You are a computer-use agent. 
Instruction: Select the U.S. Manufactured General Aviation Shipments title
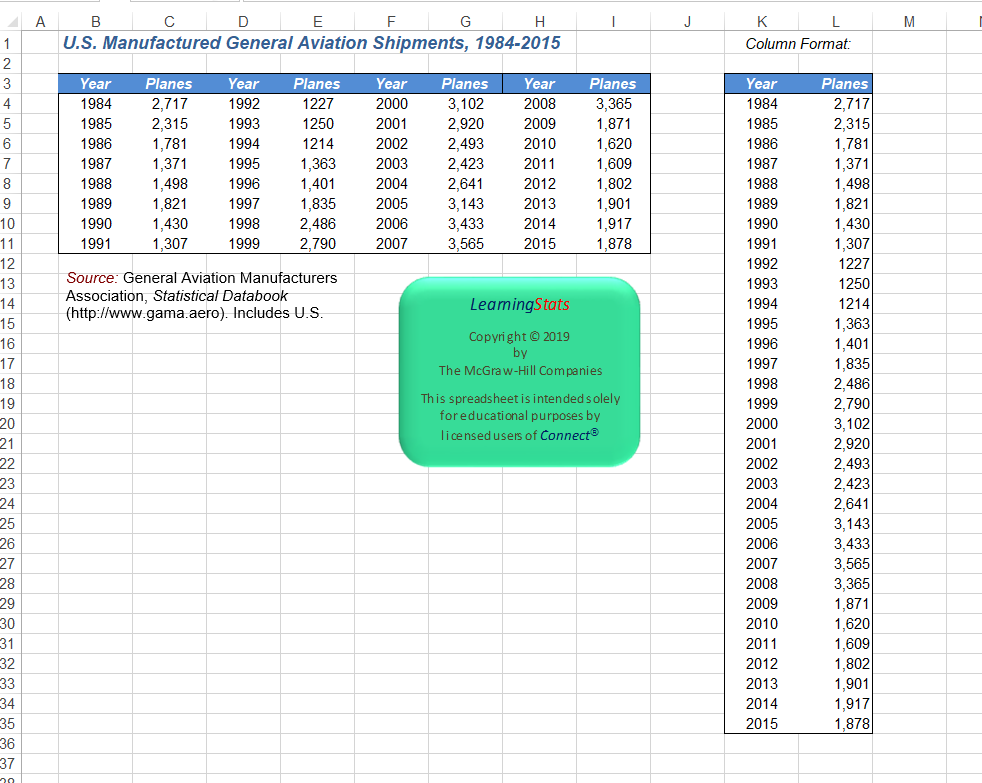tap(311, 43)
